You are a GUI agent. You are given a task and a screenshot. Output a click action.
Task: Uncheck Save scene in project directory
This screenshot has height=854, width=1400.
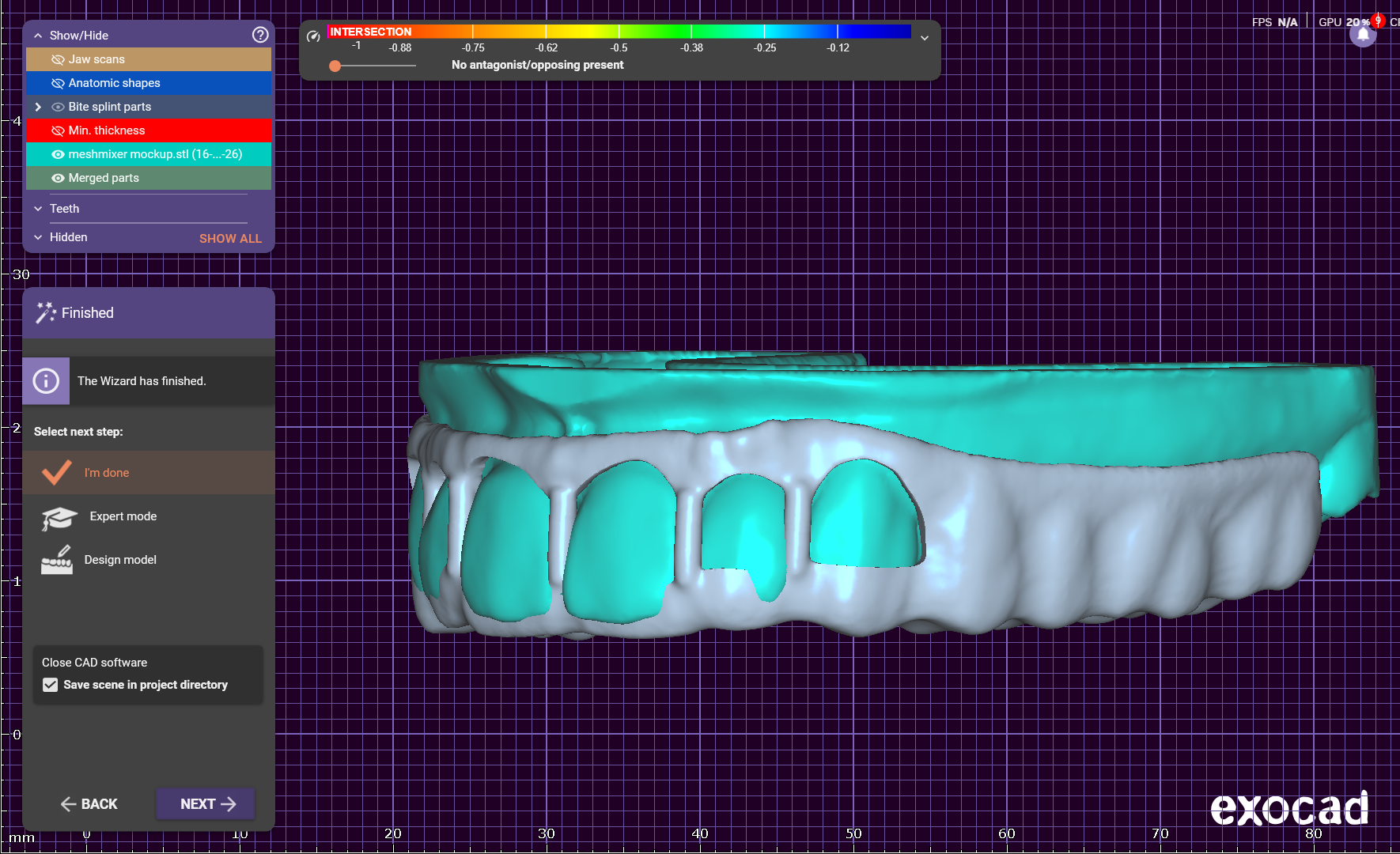(x=51, y=685)
